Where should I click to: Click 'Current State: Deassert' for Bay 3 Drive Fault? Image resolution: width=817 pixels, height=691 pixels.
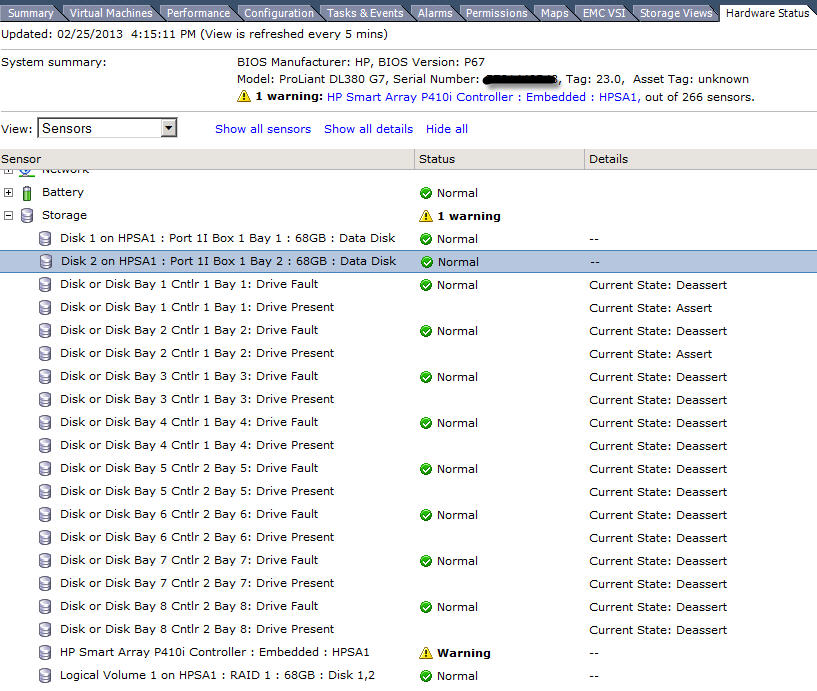[658, 377]
